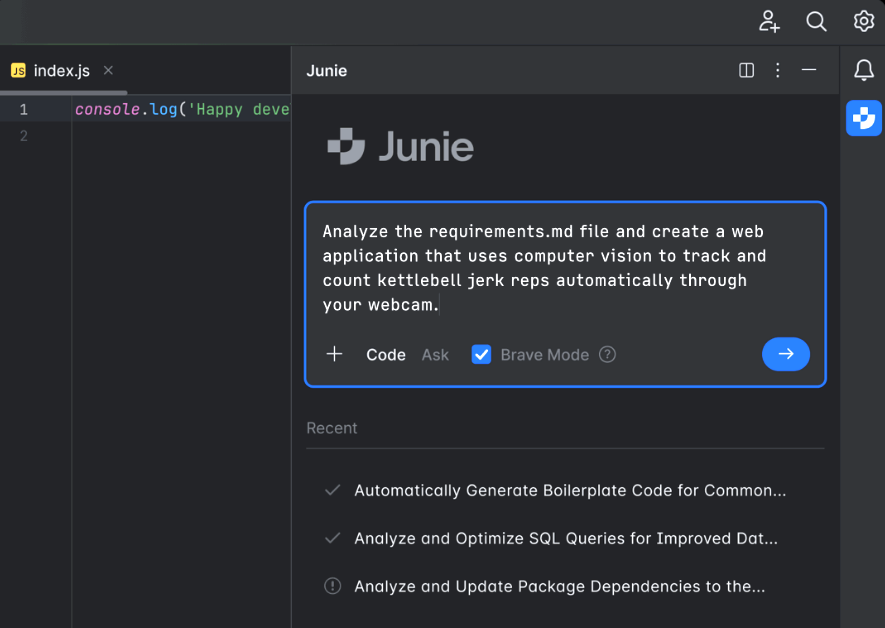Select the index.js editor tab

[62, 71]
